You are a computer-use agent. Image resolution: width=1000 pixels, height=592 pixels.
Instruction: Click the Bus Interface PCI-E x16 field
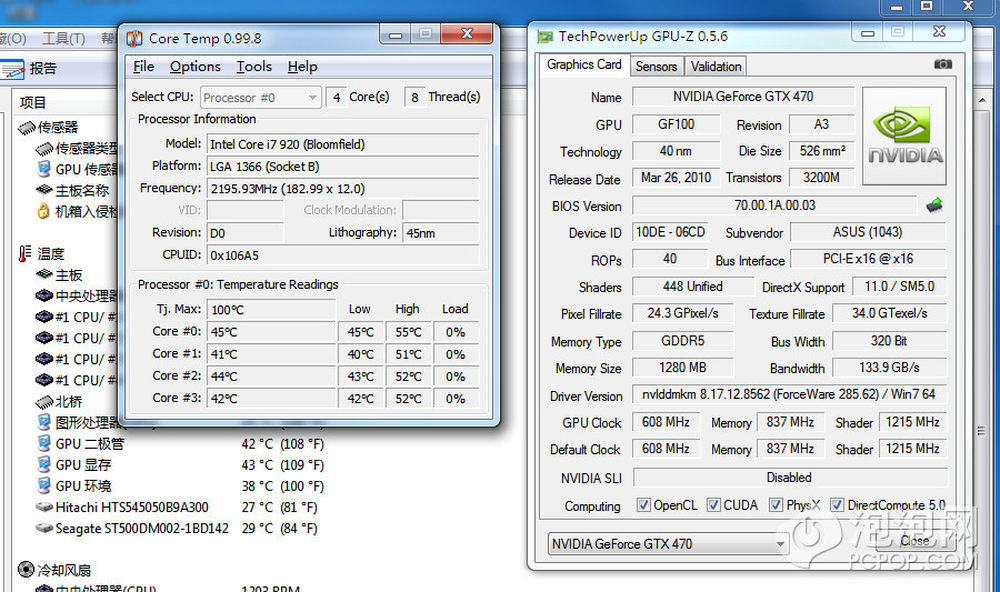(867, 259)
